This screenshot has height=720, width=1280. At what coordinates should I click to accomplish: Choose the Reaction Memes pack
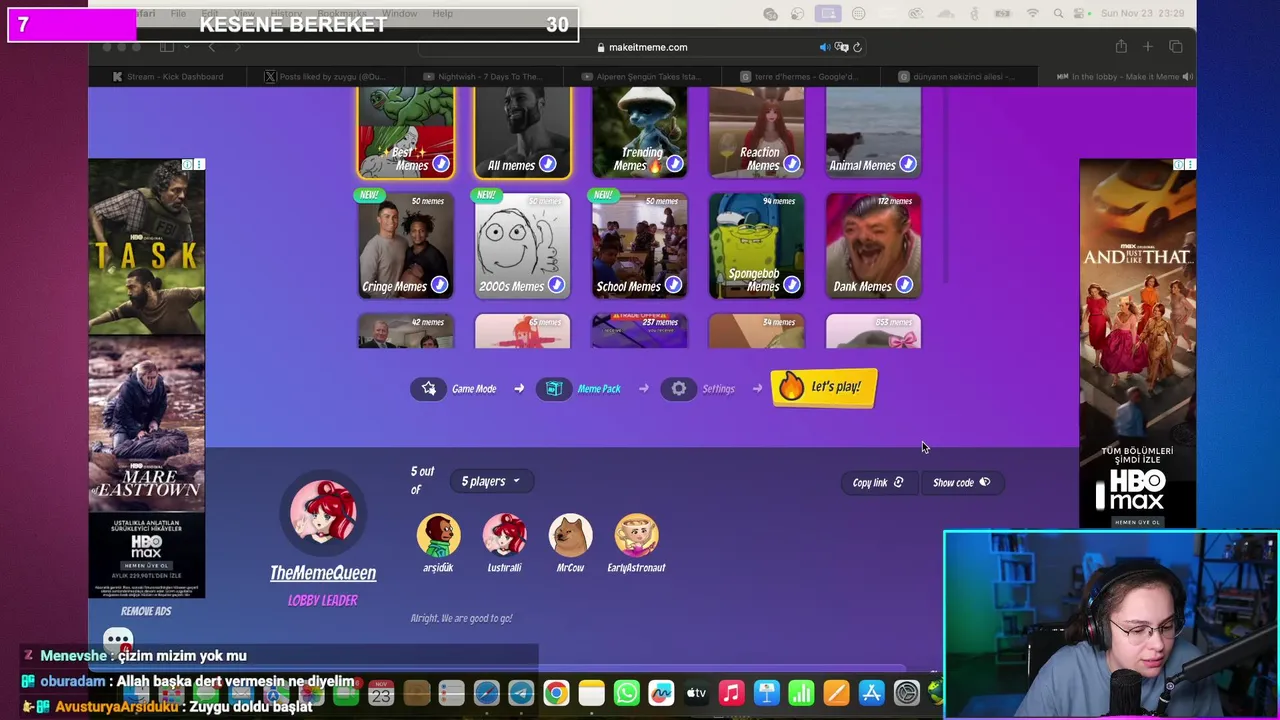click(756, 132)
